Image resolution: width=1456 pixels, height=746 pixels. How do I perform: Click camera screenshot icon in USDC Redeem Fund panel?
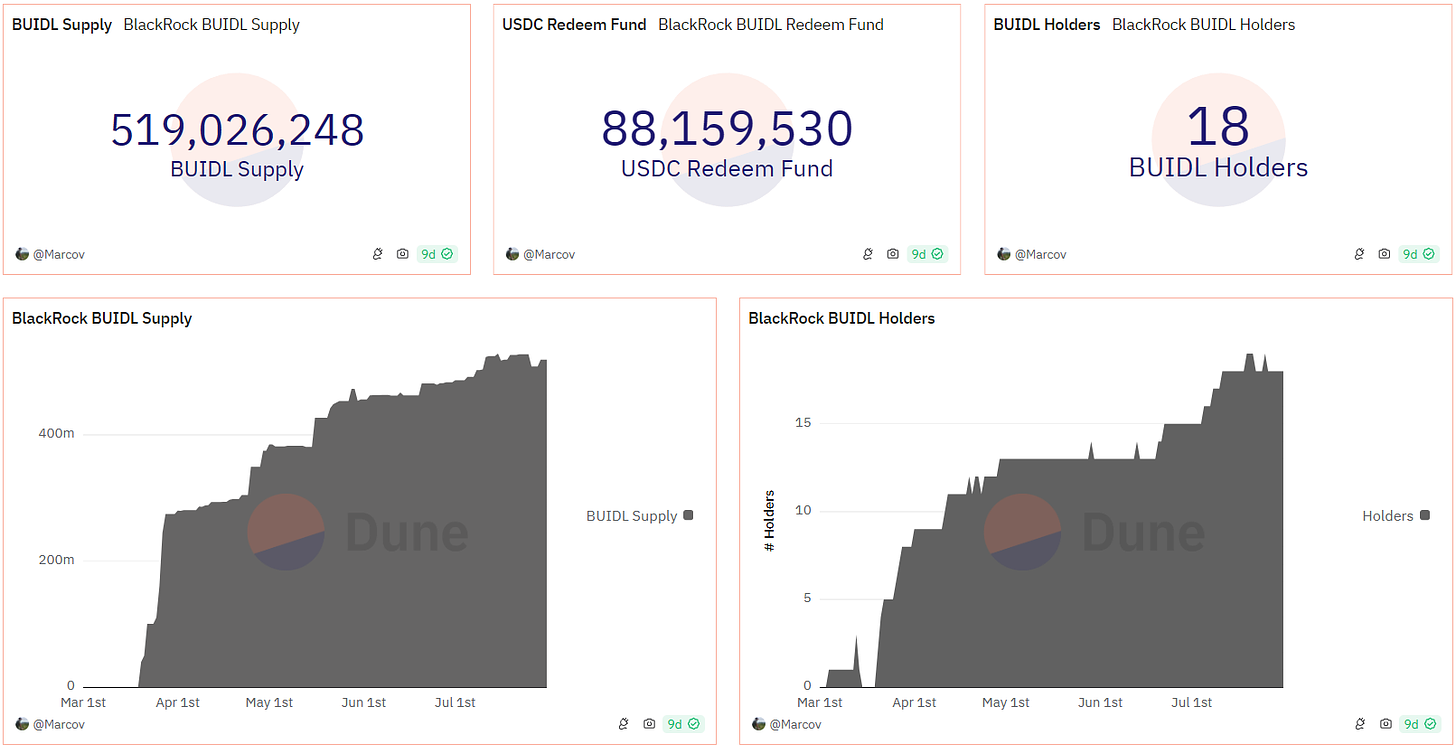pyautogui.click(x=893, y=254)
